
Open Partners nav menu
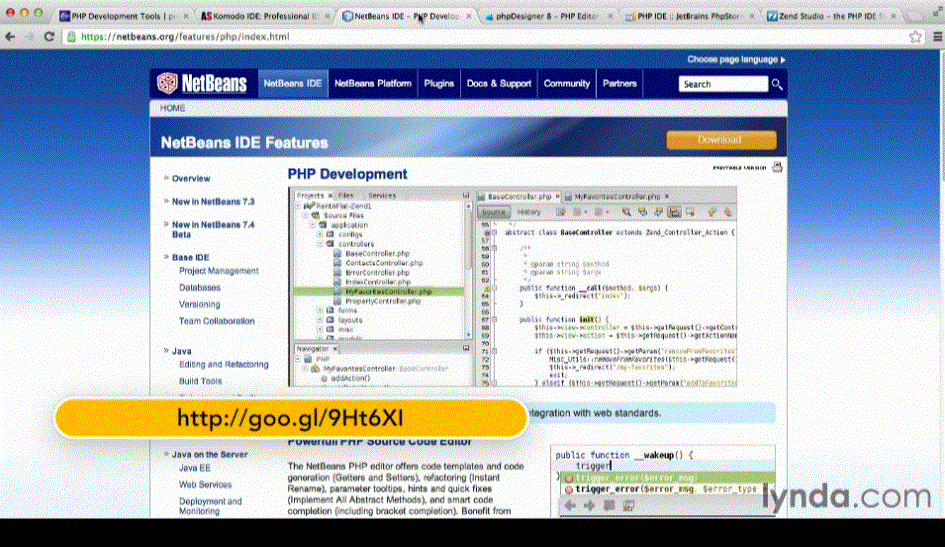tap(620, 84)
